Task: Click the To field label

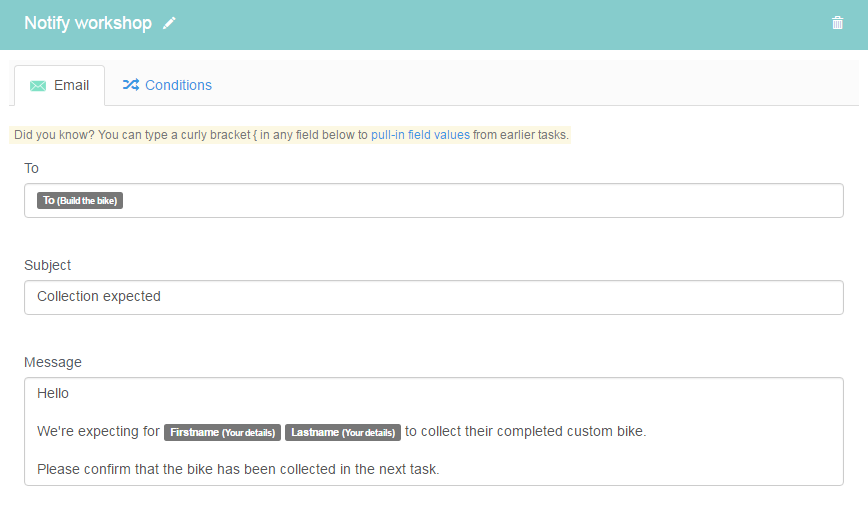Action: [x=32, y=168]
